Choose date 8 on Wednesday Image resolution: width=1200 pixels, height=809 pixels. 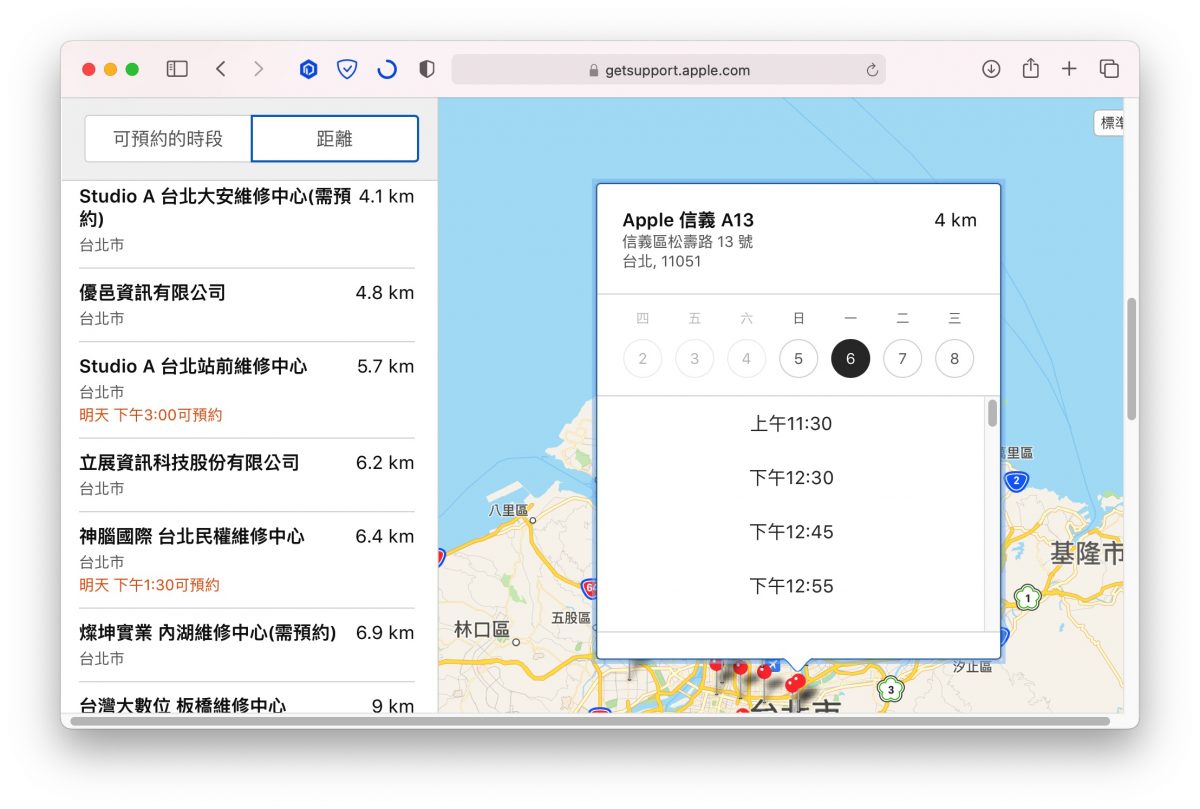[x=954, y=358]
